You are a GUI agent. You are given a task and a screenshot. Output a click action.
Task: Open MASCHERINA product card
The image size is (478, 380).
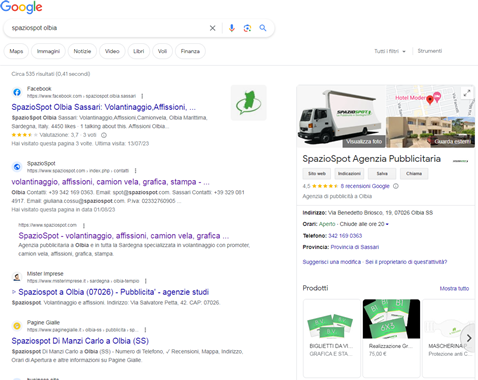coord(449,337)
